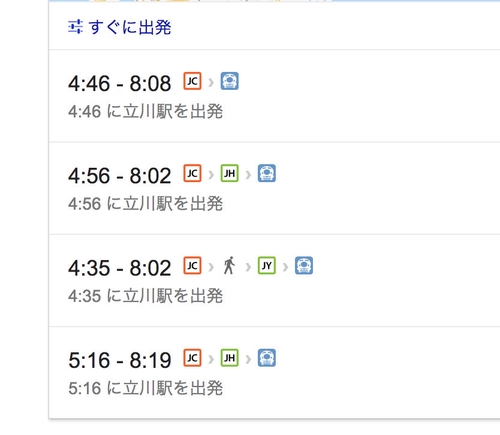Viewport: 500px width, 435px height.
Task: Click the JC line icon in 4:56 route
Action: tap(192, 173)
